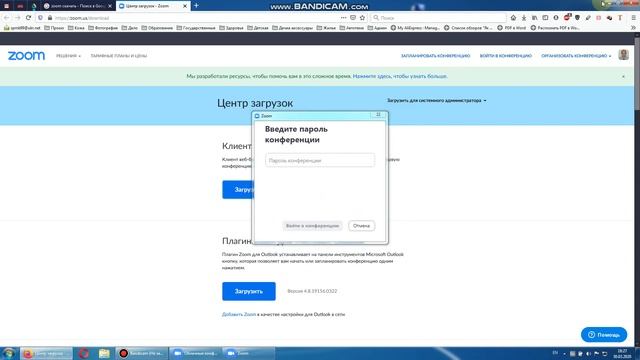Close the 'zoom скачать' search tab
The image size is (640, 360).
point(110,6)
